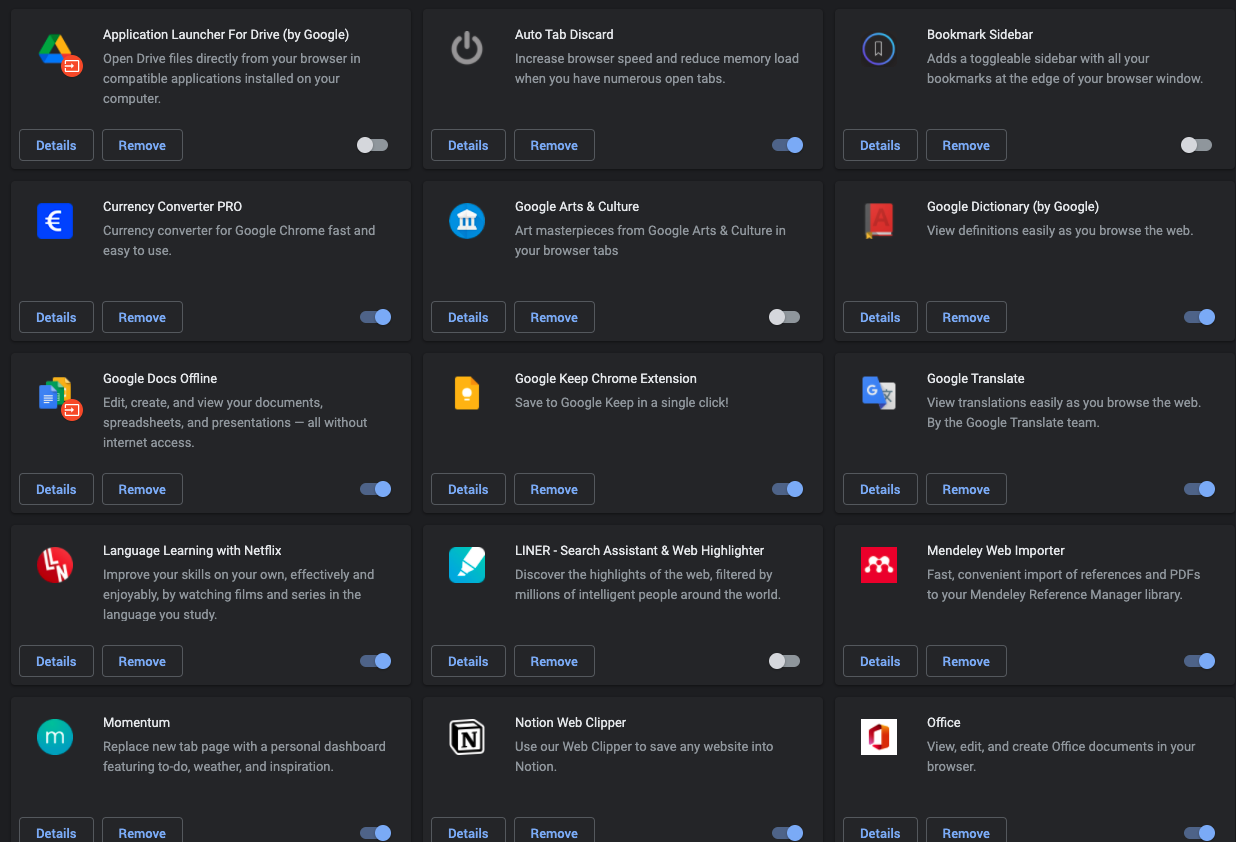Remove Currency Converter PRO extension
The height and width of the screenshot is (842, 1236).
[x=142, y=317]
